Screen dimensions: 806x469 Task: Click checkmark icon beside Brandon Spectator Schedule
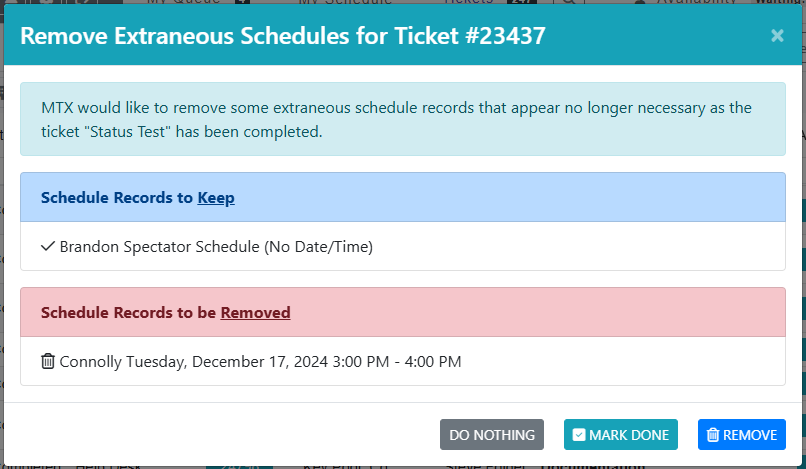click(x=48, y=246)
